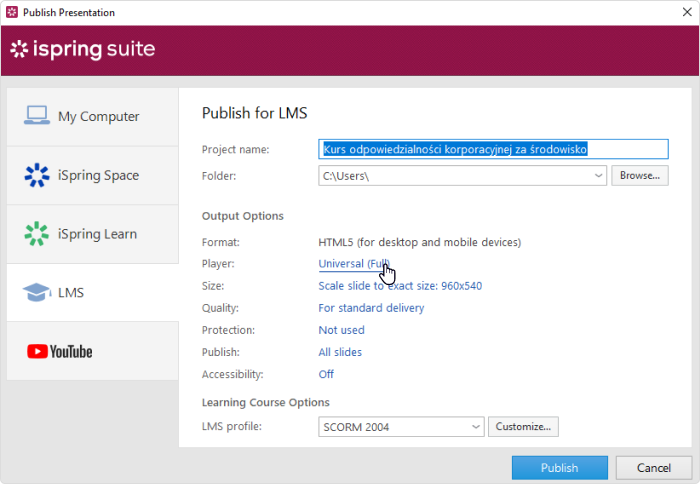
Task: Click the Publish: row label
Action: coord(221,352)
